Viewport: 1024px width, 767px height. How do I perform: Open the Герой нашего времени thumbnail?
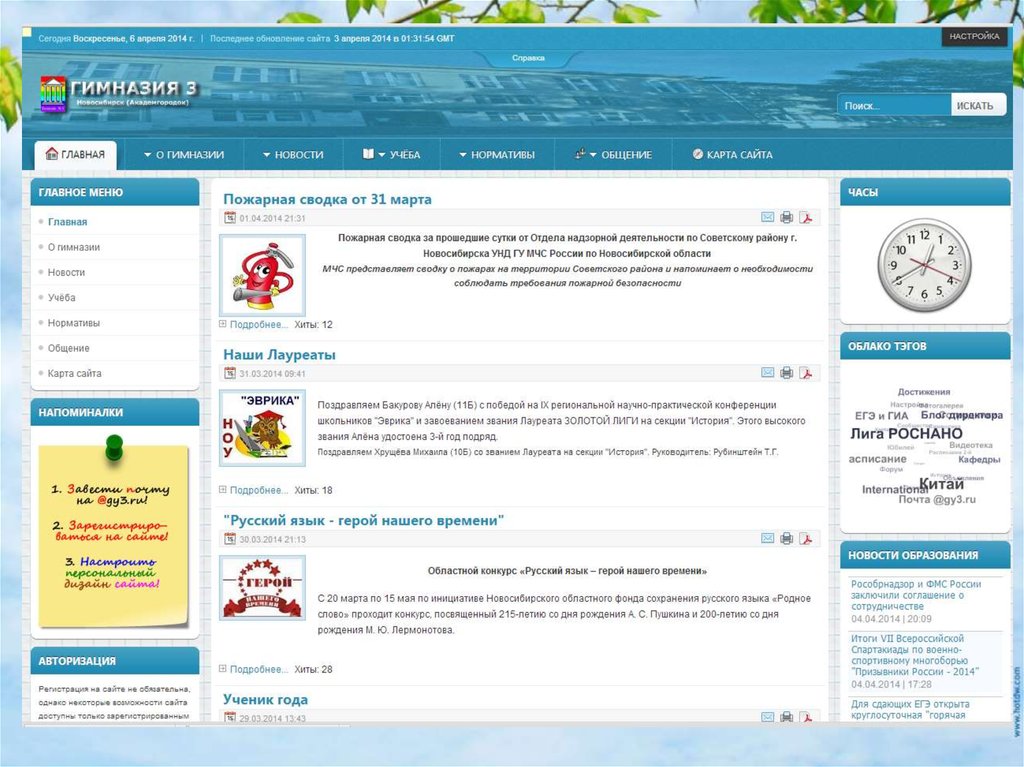tap(263, 588)
